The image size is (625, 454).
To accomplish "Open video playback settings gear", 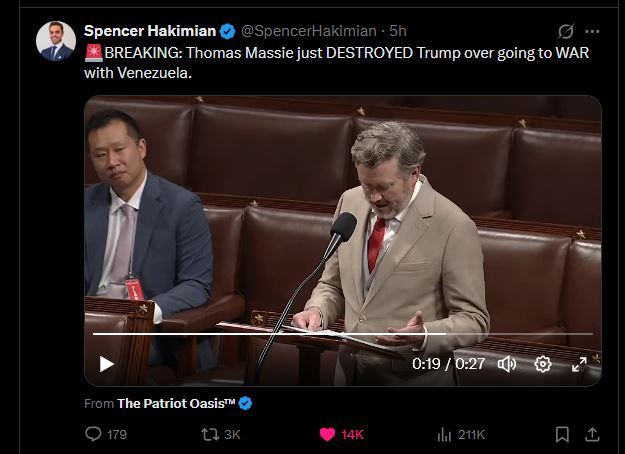I will 542,364.
